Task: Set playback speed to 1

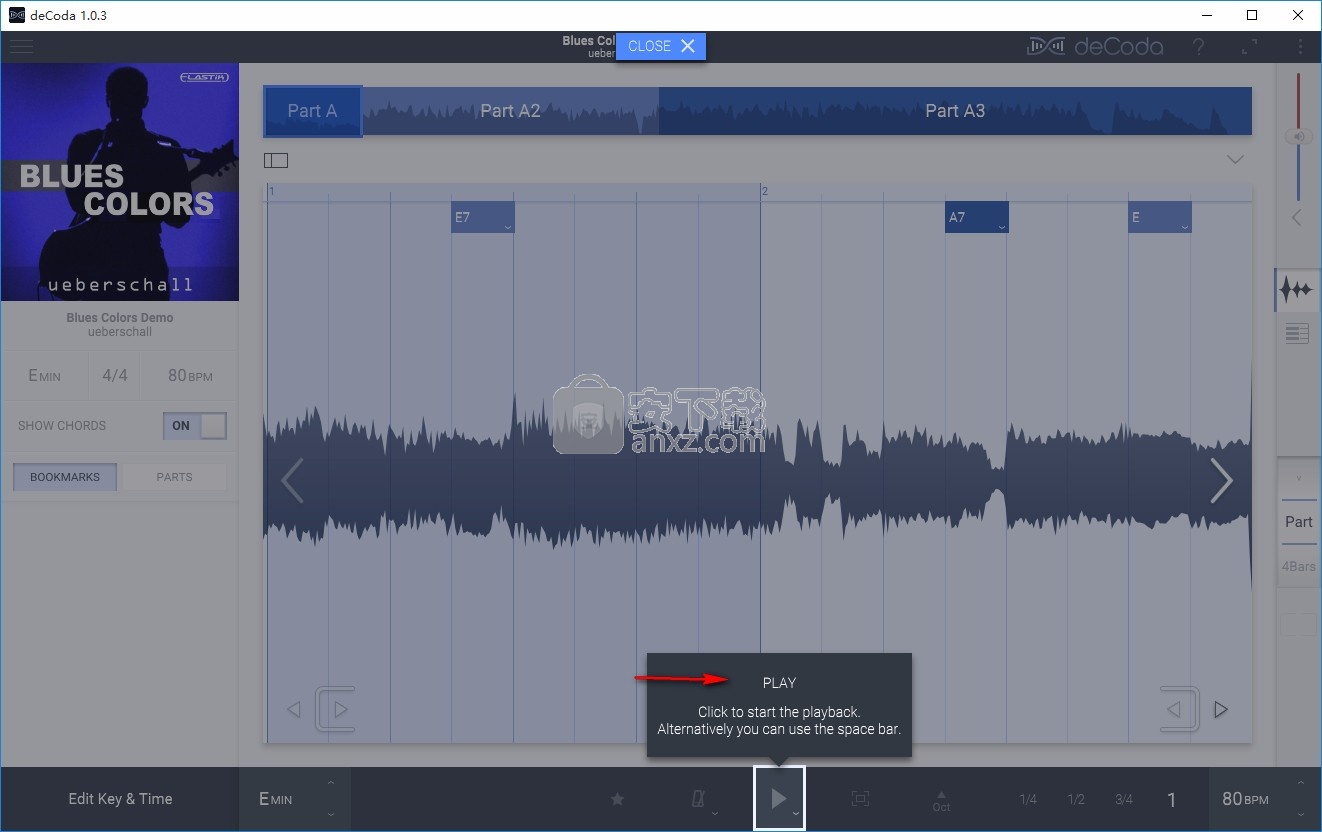Action: [x=1172, y=799]
